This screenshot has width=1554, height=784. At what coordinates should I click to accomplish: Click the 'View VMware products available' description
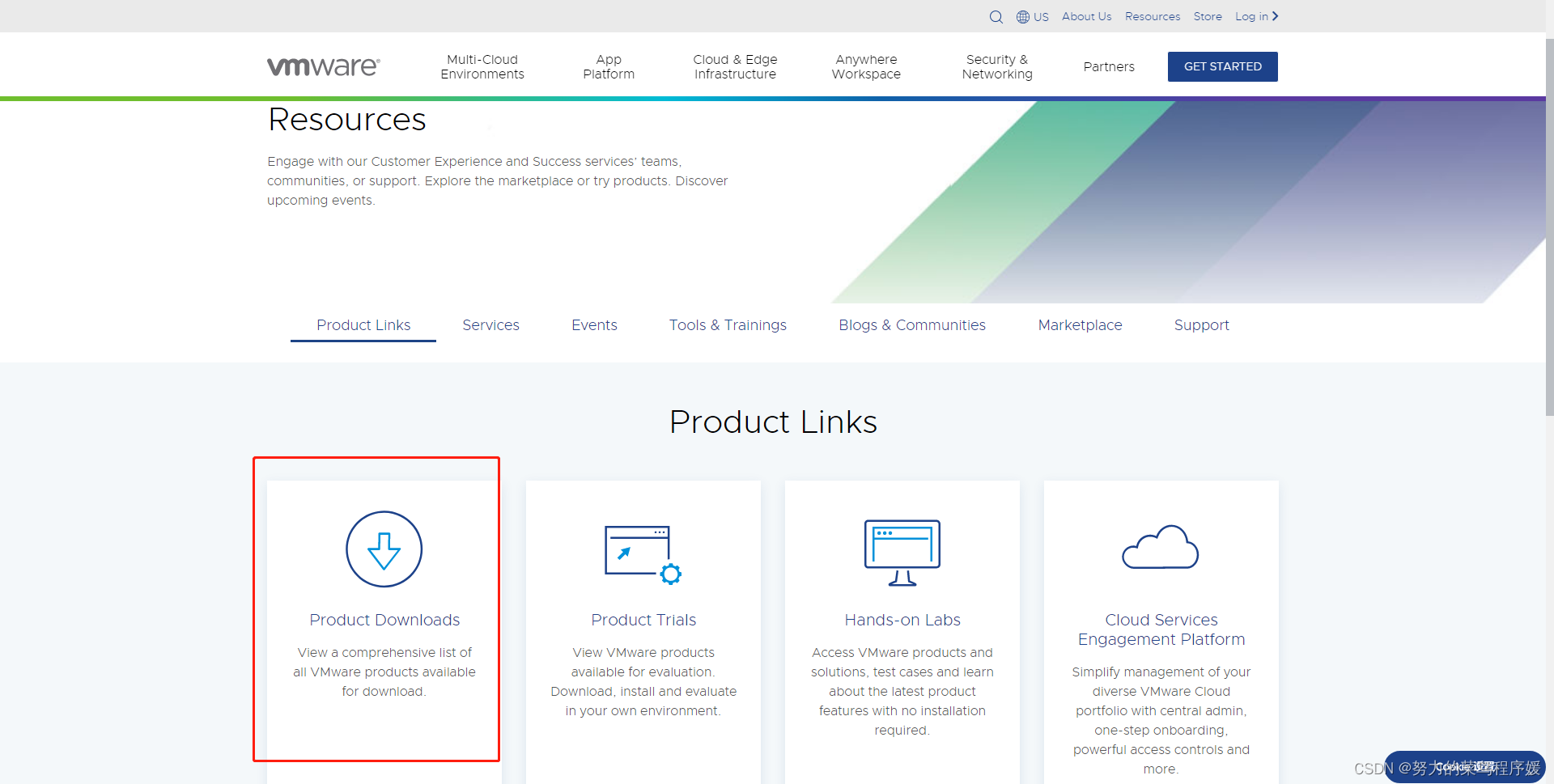tap(643, 681)
